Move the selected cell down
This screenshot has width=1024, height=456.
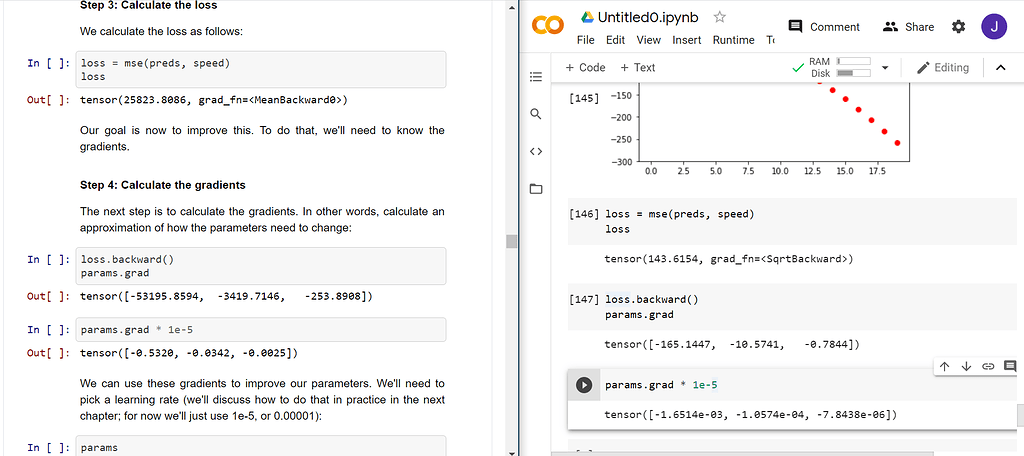[x=966, y=366]
